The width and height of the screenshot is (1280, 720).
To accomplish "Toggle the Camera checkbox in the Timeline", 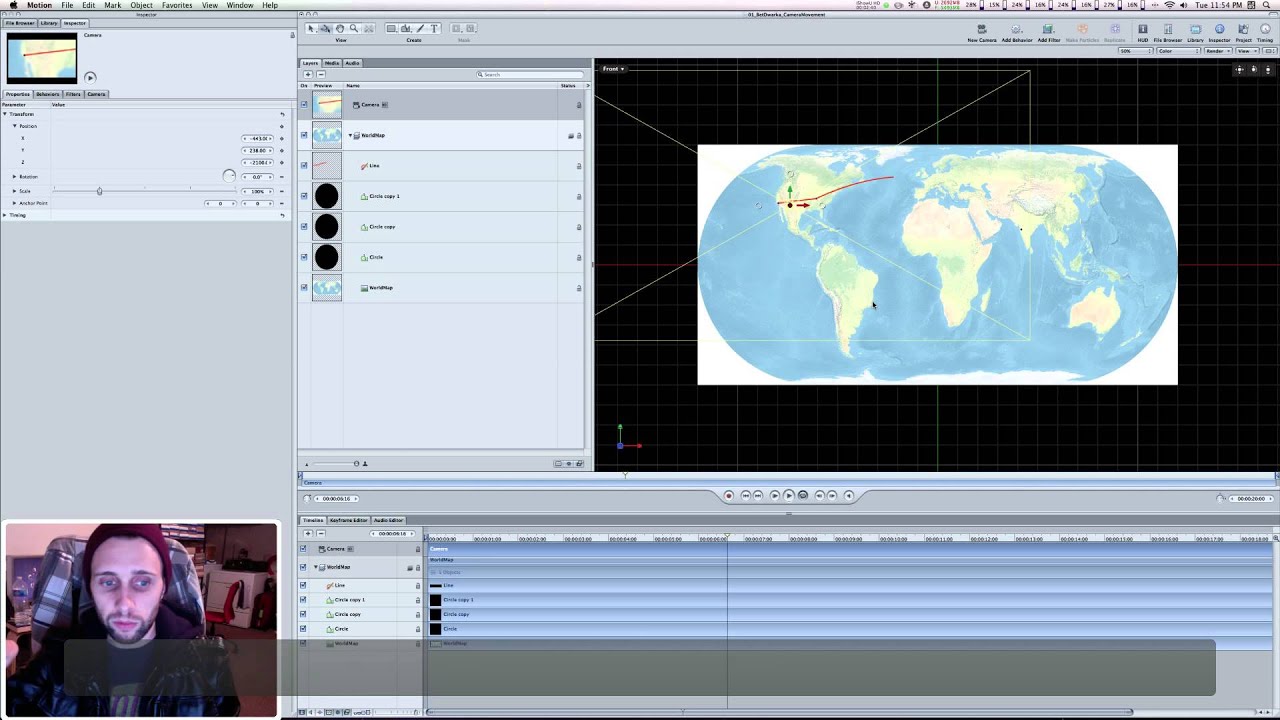I will tap(303, 548).
